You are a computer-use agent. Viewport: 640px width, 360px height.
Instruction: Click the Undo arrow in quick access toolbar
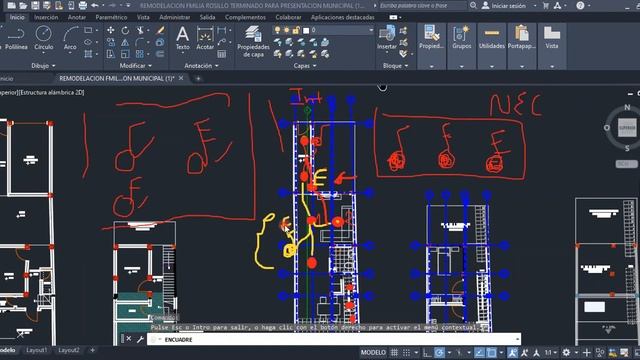[95, 5]
